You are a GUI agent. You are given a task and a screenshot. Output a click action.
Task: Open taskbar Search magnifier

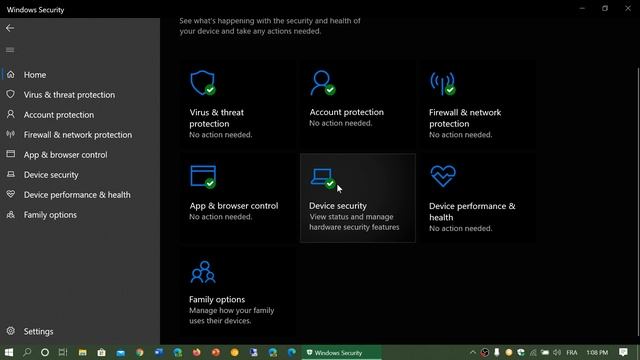[x=27, y=352]
